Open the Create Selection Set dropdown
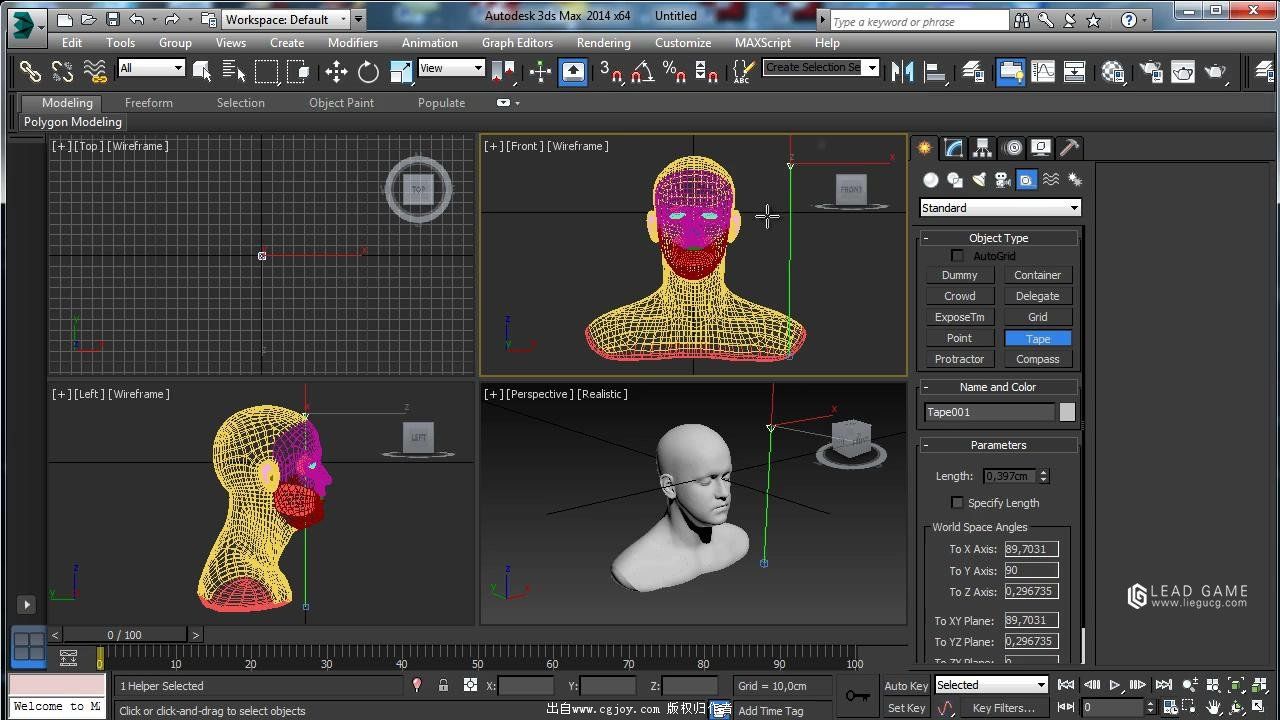The width and height of the screenshot is (1280, 720). (821, 68)
